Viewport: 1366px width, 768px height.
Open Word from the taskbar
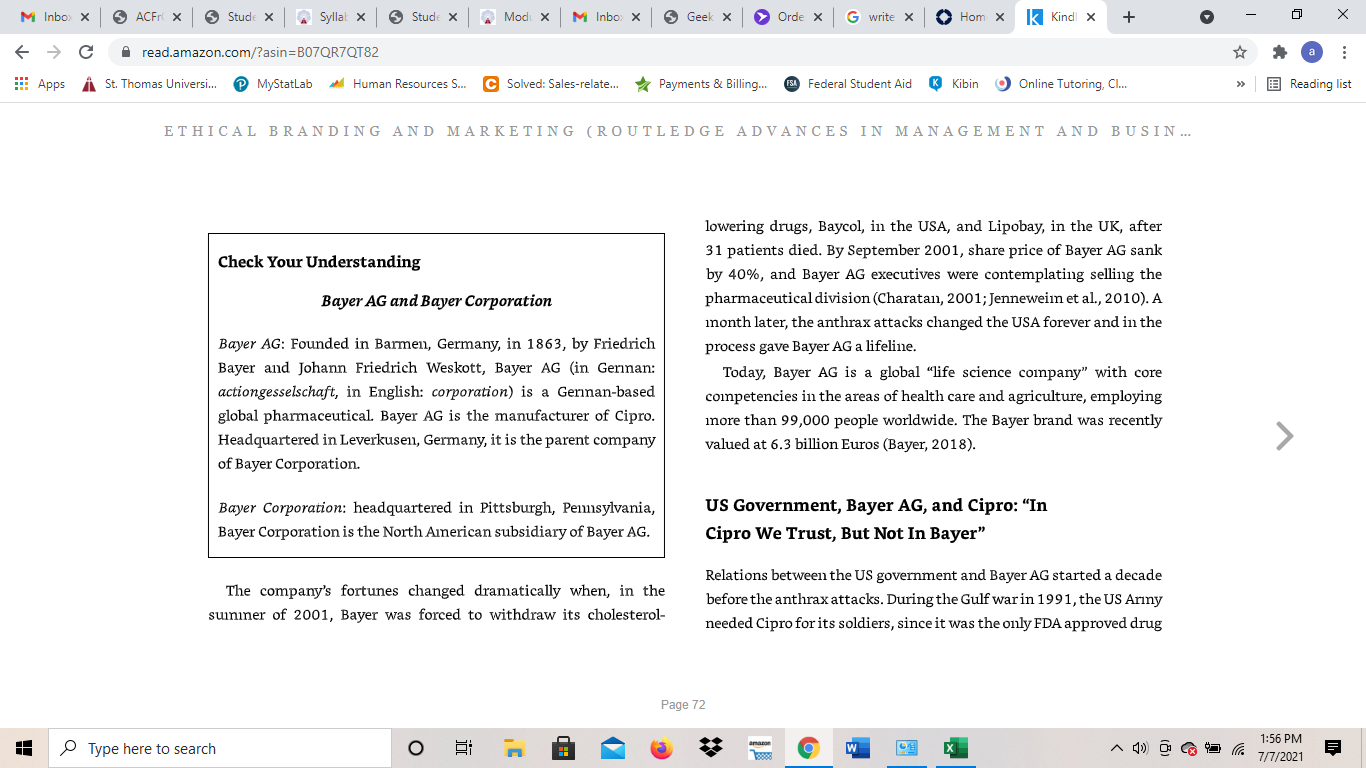[857, 748]
